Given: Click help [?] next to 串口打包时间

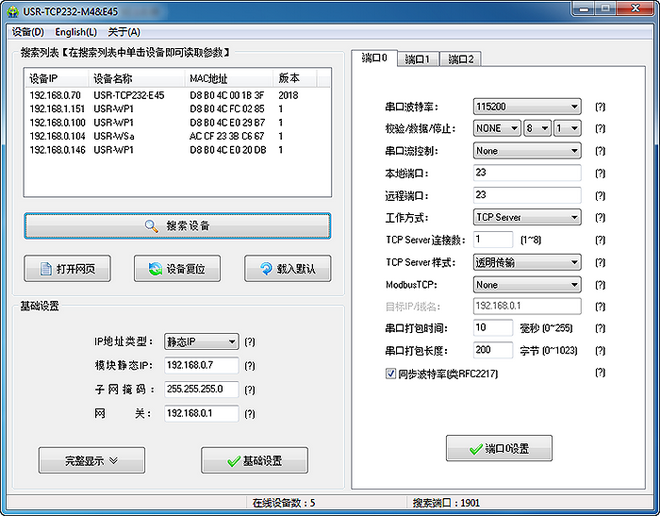Looking at the screenshot, I should (x=600, y=328).
